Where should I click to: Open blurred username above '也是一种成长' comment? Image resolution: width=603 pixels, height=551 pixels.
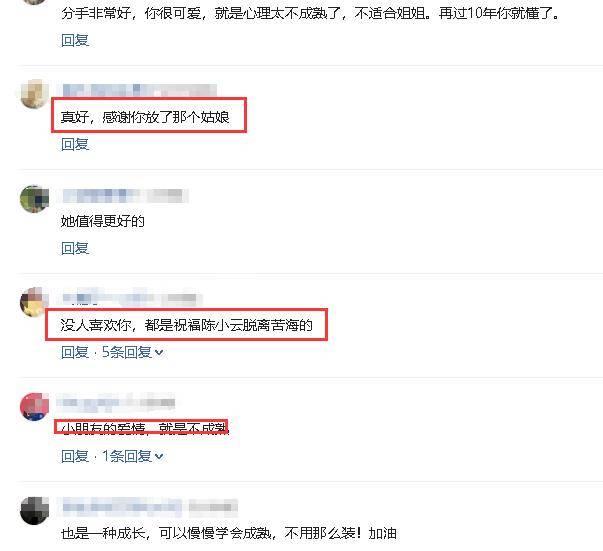pyautogui.click(x=150, y=507)
